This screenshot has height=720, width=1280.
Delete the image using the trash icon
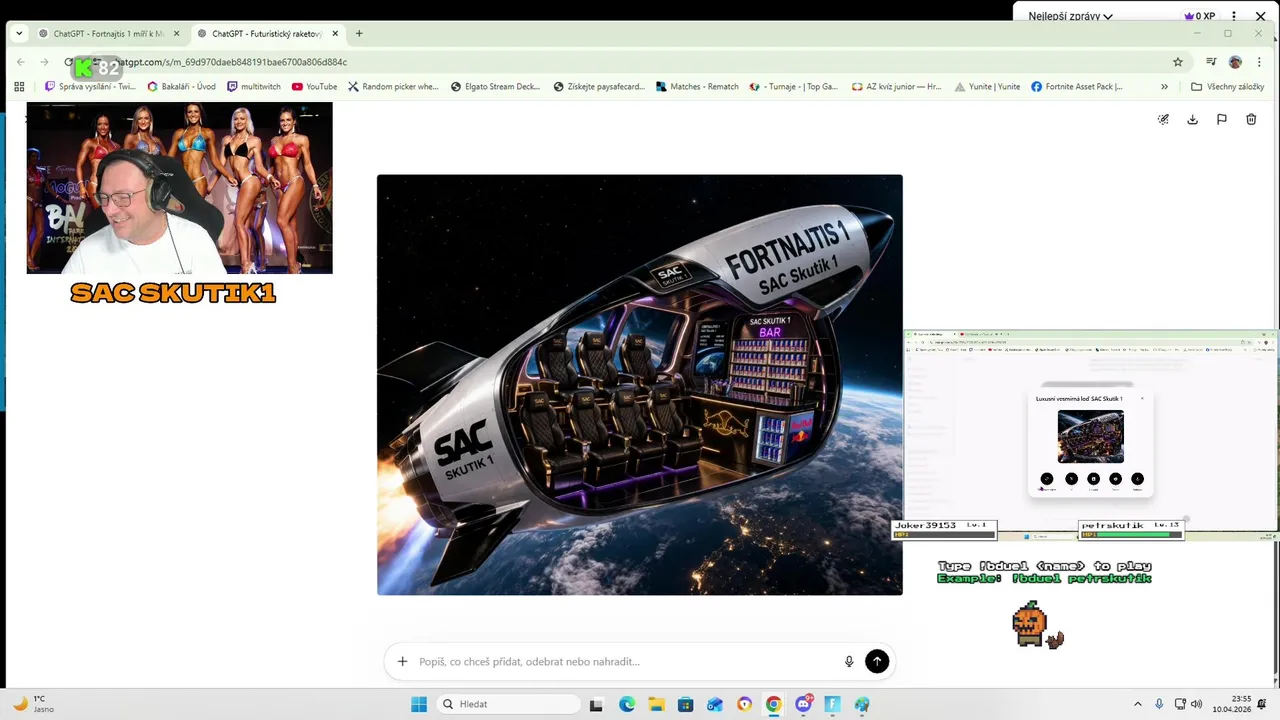[1251, 119]
